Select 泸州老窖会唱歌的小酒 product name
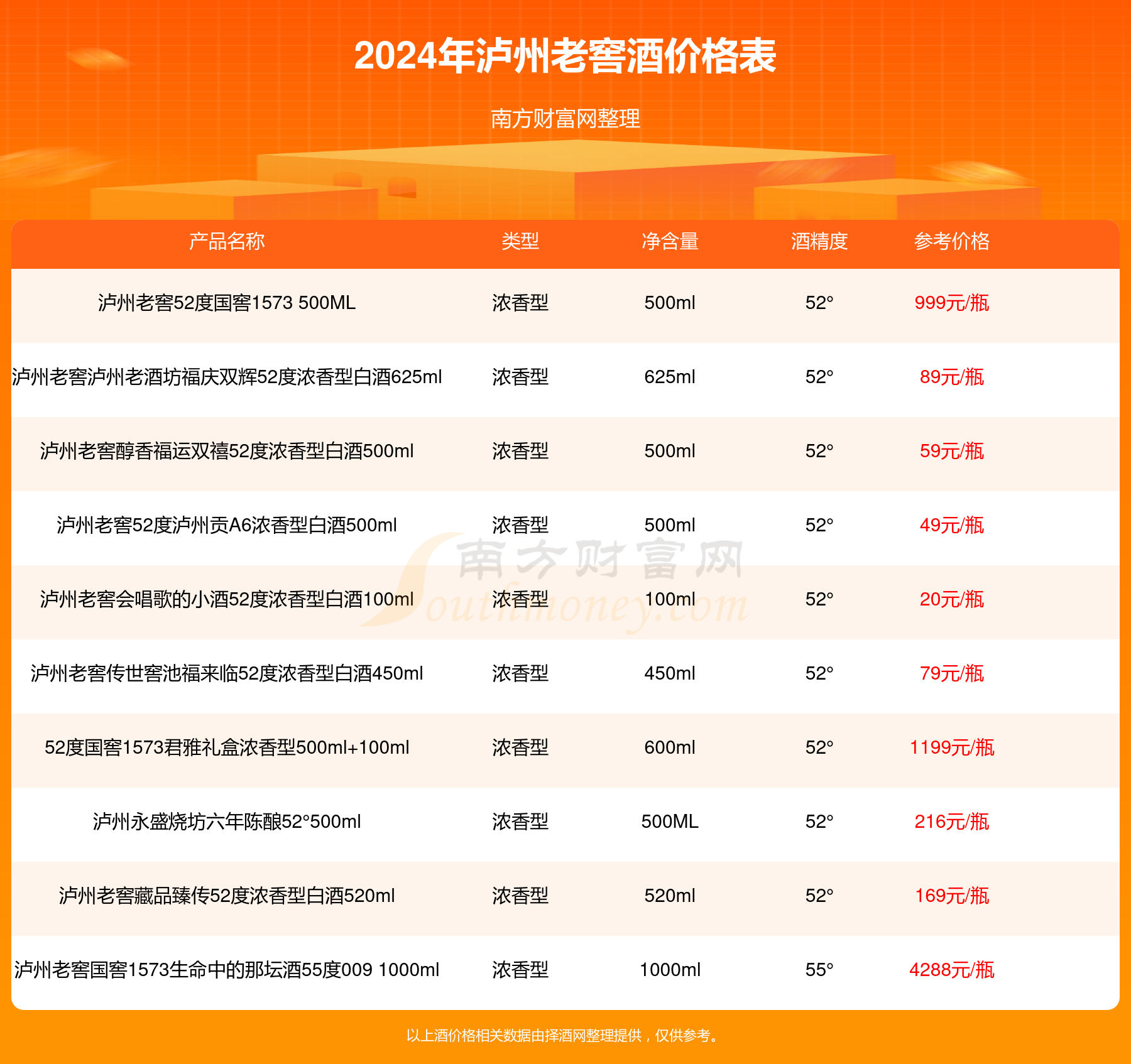The image size is (1131, 1064). [x=227, y=599]
